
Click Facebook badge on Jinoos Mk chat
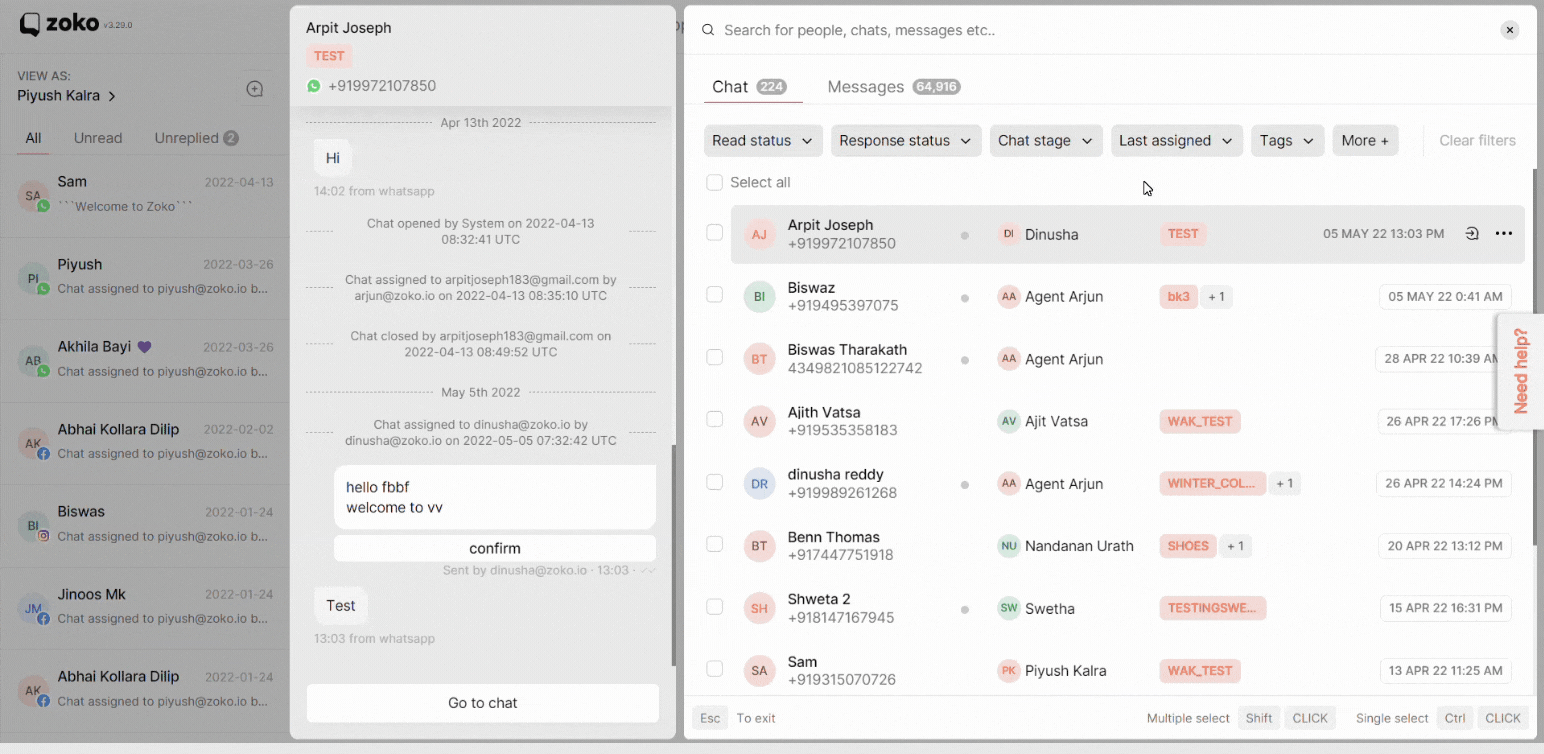[x=43, y=619]
